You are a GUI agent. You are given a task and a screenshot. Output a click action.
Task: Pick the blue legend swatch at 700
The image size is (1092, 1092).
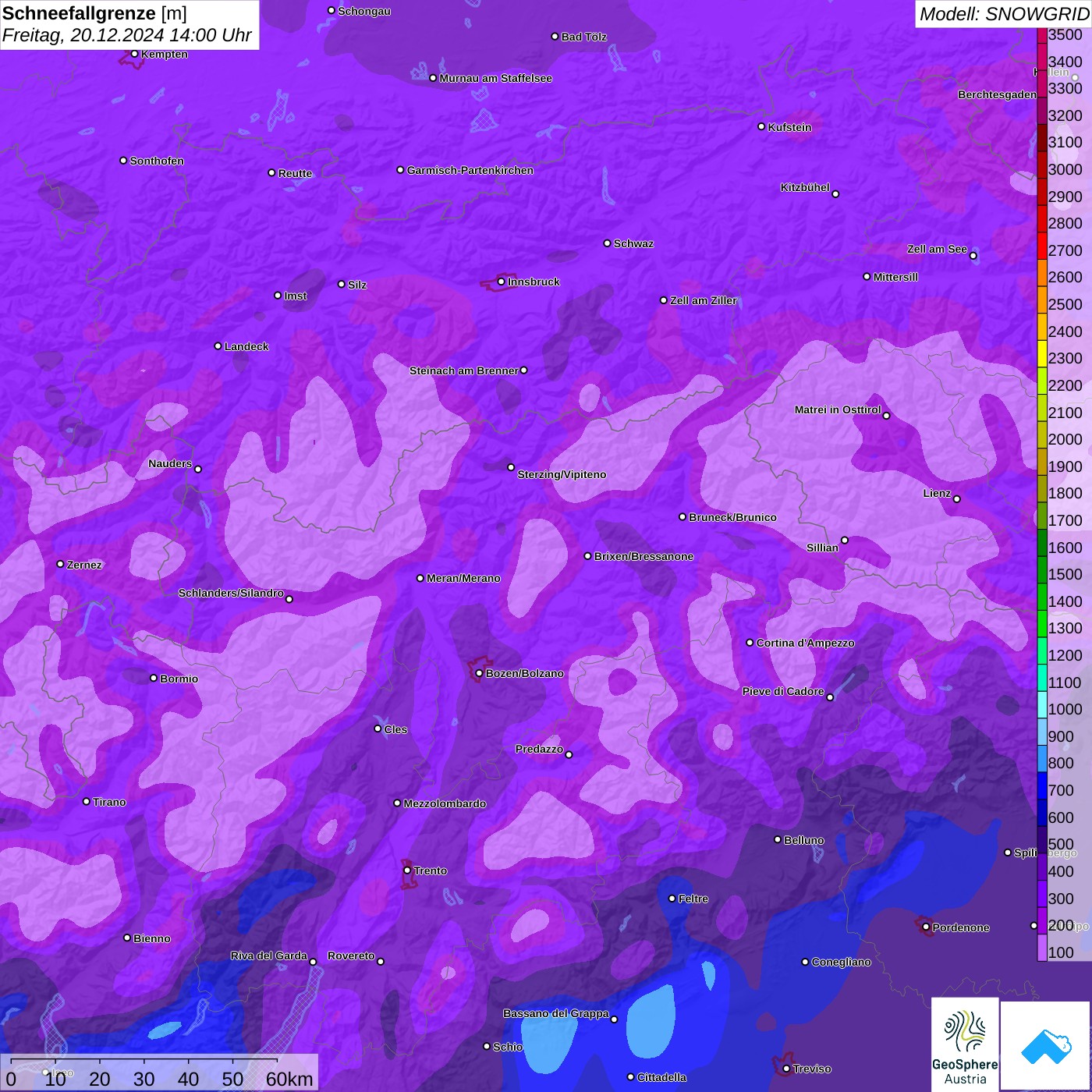click(x=1042, y=786)
